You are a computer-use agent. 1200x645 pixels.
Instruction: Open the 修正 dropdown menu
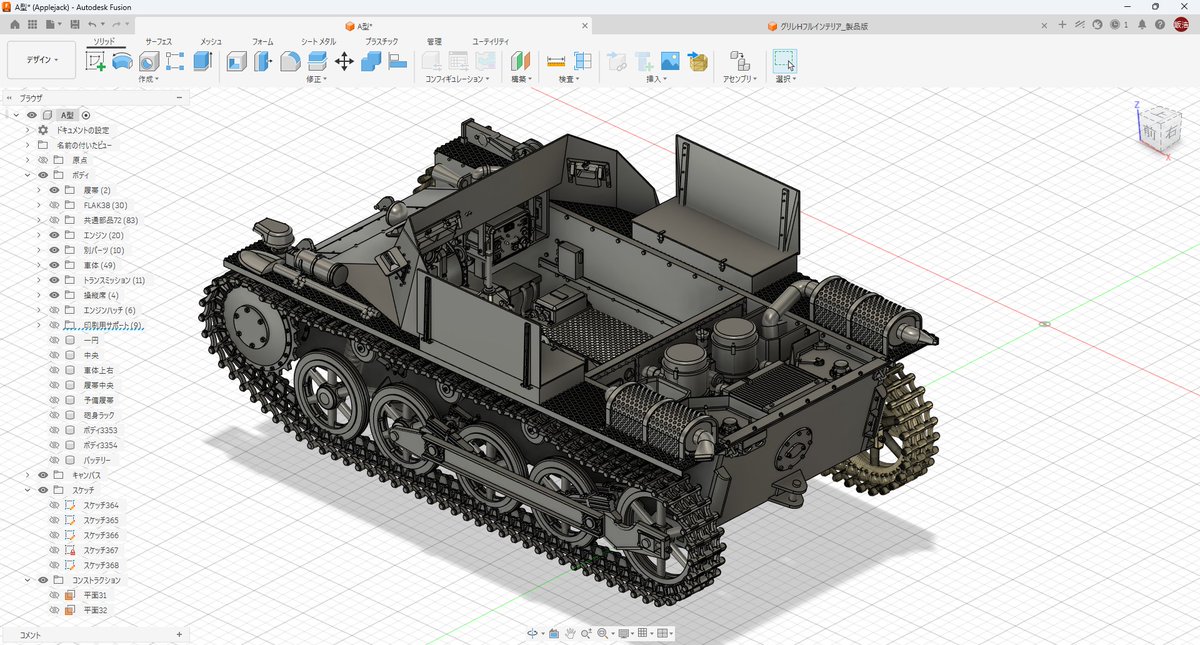click(316, 78)
